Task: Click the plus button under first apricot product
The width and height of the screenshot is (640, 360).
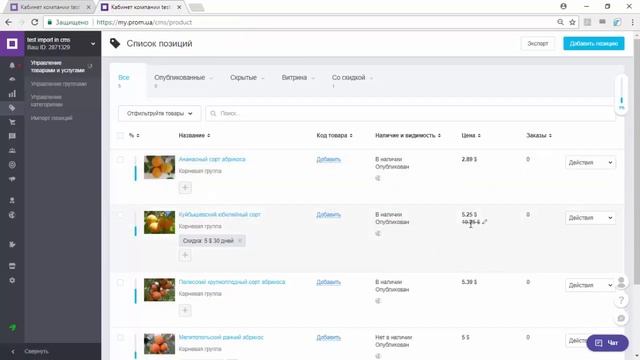Action: click(x=185, y=188)
